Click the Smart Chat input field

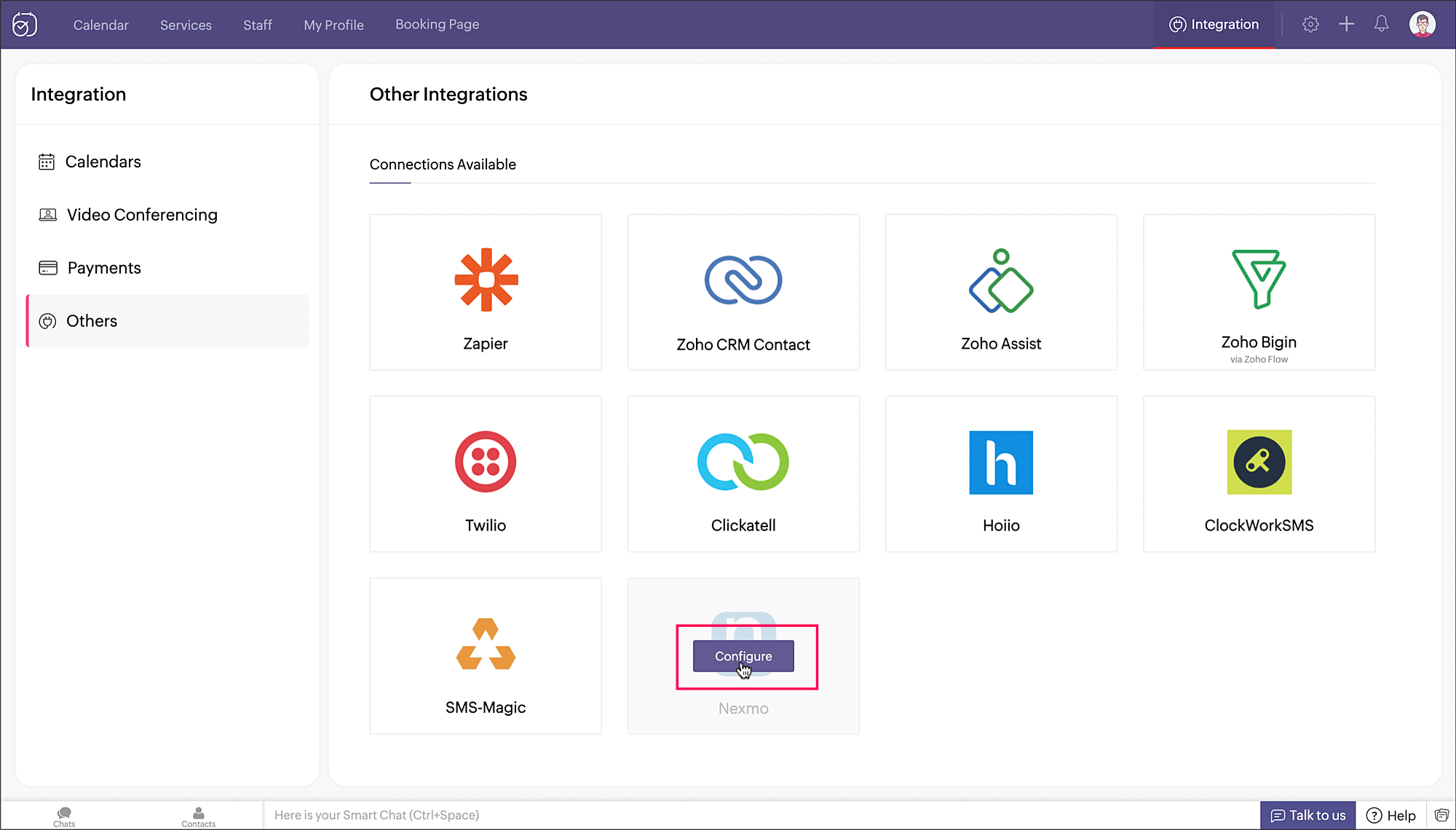(x=761, y=815)
